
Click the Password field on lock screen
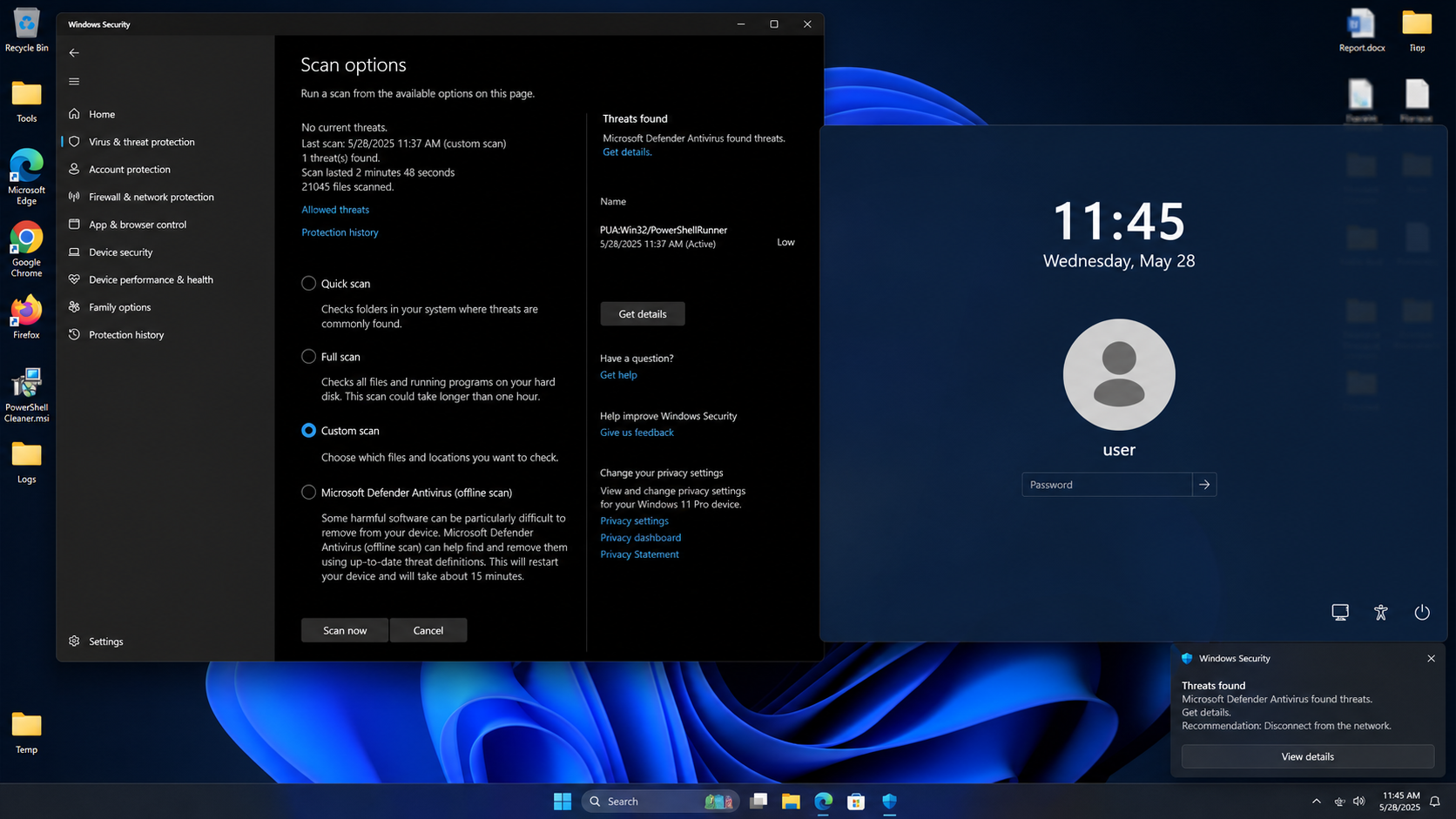click(x=1107, y=485)
